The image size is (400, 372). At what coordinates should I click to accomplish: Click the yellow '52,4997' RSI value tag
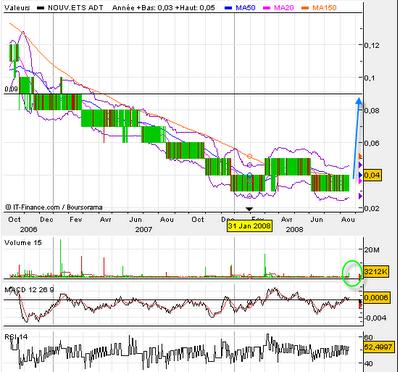tap(378, 347)
